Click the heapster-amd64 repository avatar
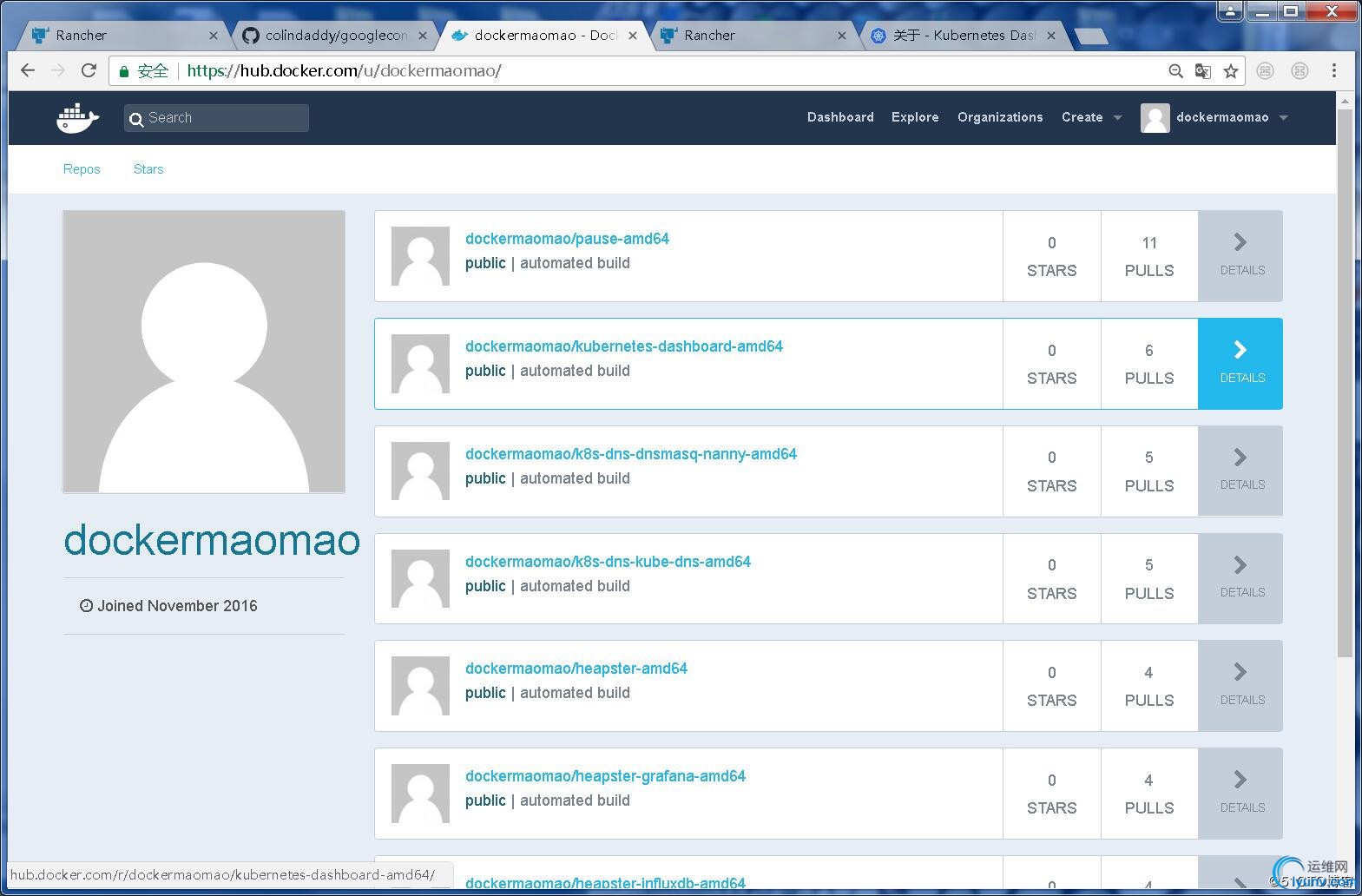Screen dimensions: 1362x896 pyautogui.click(x=420, y=686)
